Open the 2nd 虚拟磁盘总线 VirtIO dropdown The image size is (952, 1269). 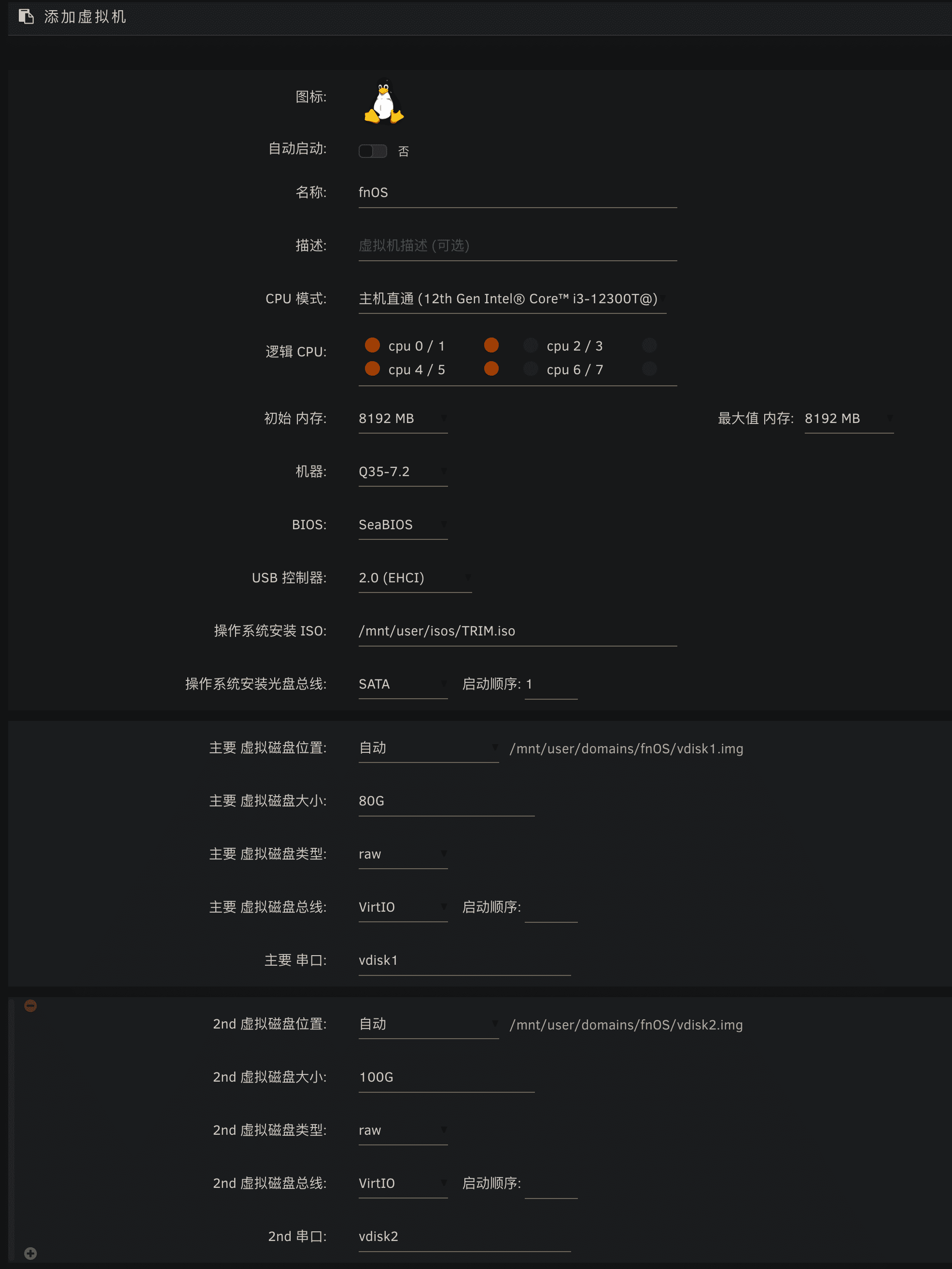coord(403,1184)
